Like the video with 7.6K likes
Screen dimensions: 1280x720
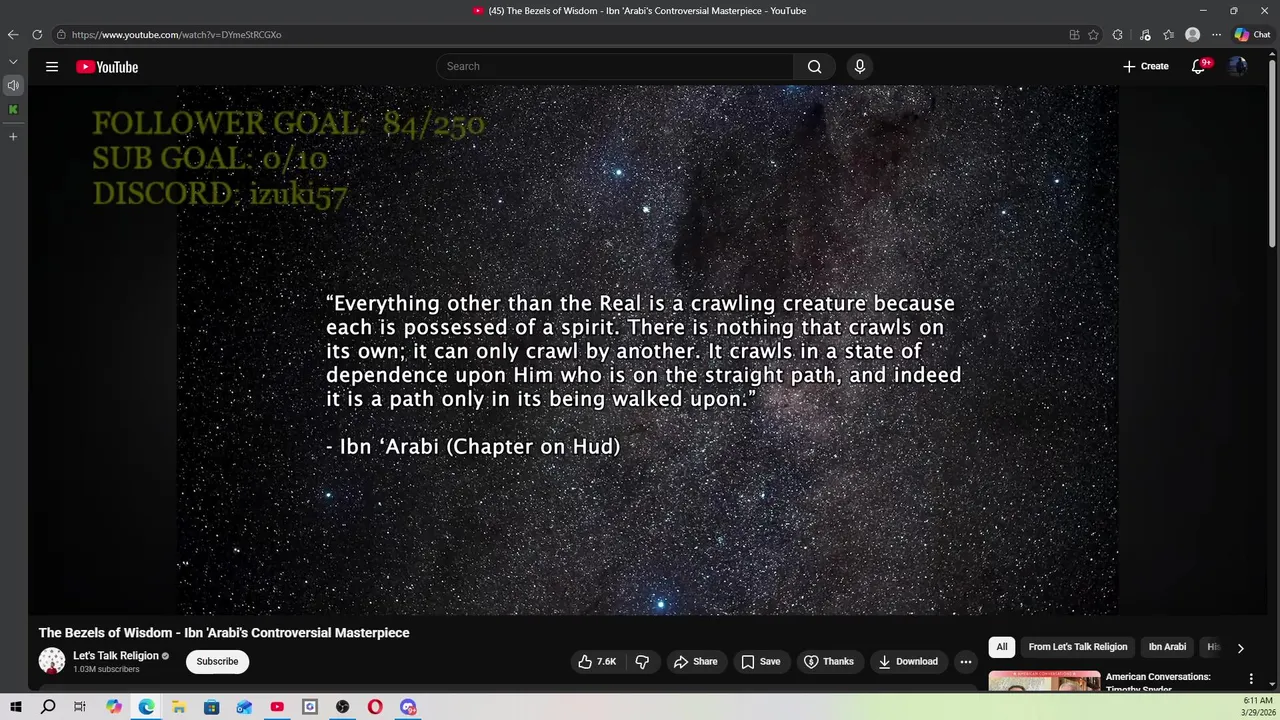pos(597,662)
